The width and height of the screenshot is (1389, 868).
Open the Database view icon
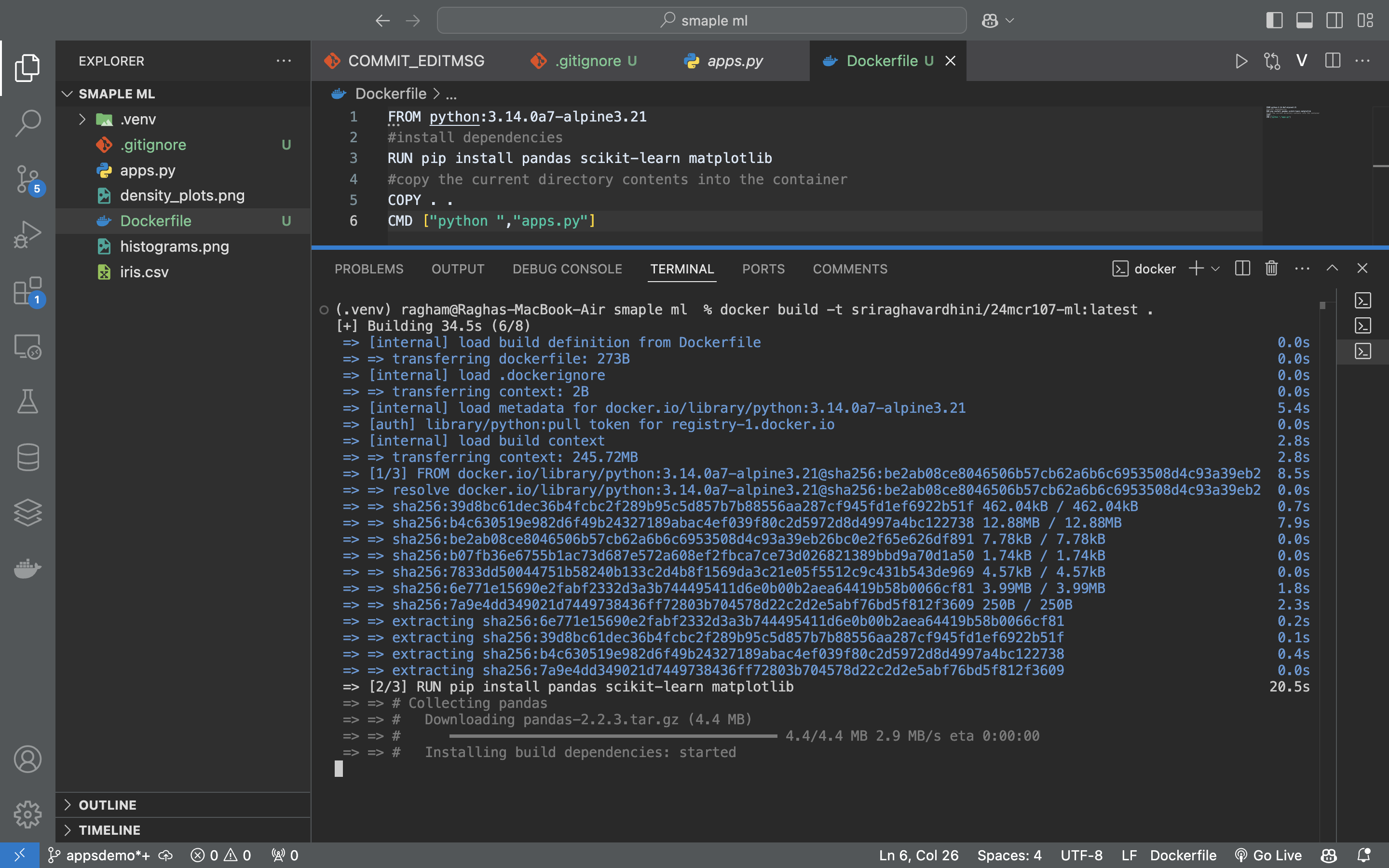[x=27, y=457]
